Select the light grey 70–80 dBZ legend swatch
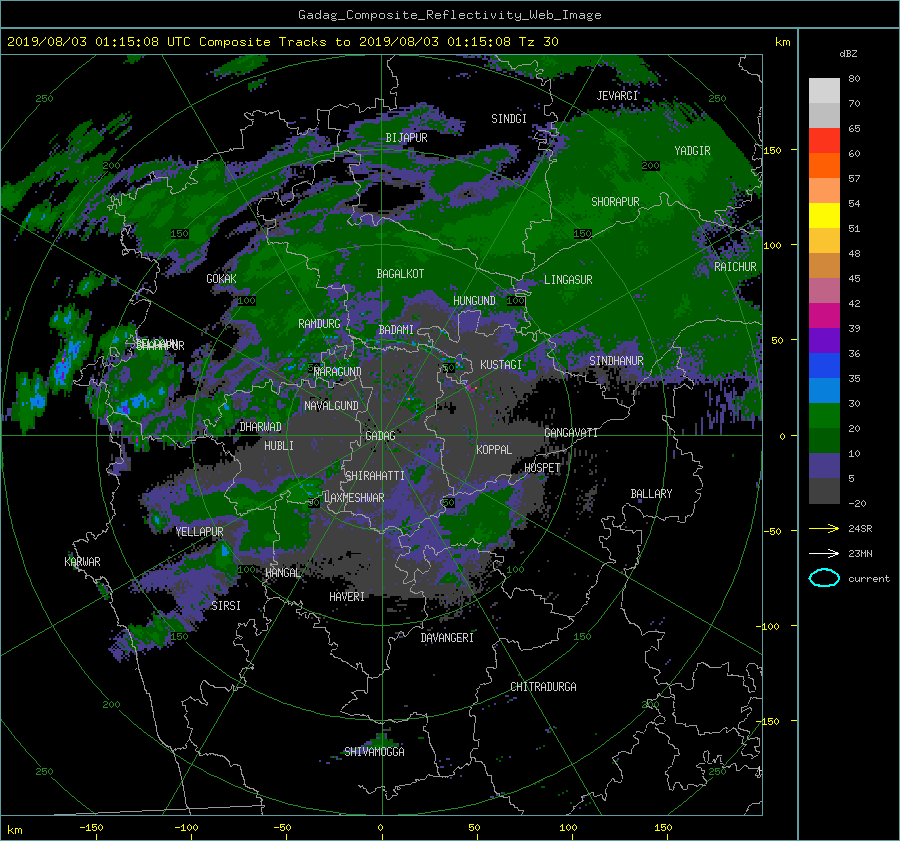Viewport: 900px width, 841px height. pyautogui.click(x=824, y=91)
